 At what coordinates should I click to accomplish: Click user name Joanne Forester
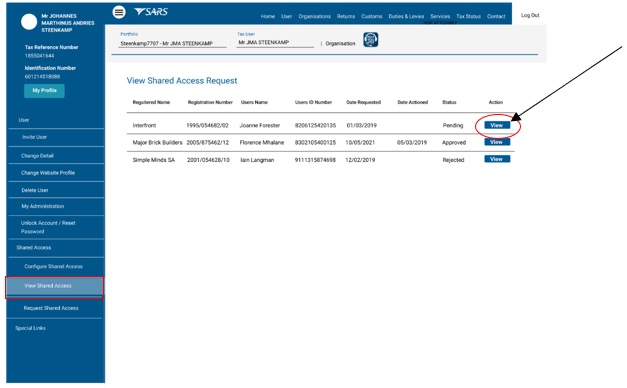tap(260, 126)
